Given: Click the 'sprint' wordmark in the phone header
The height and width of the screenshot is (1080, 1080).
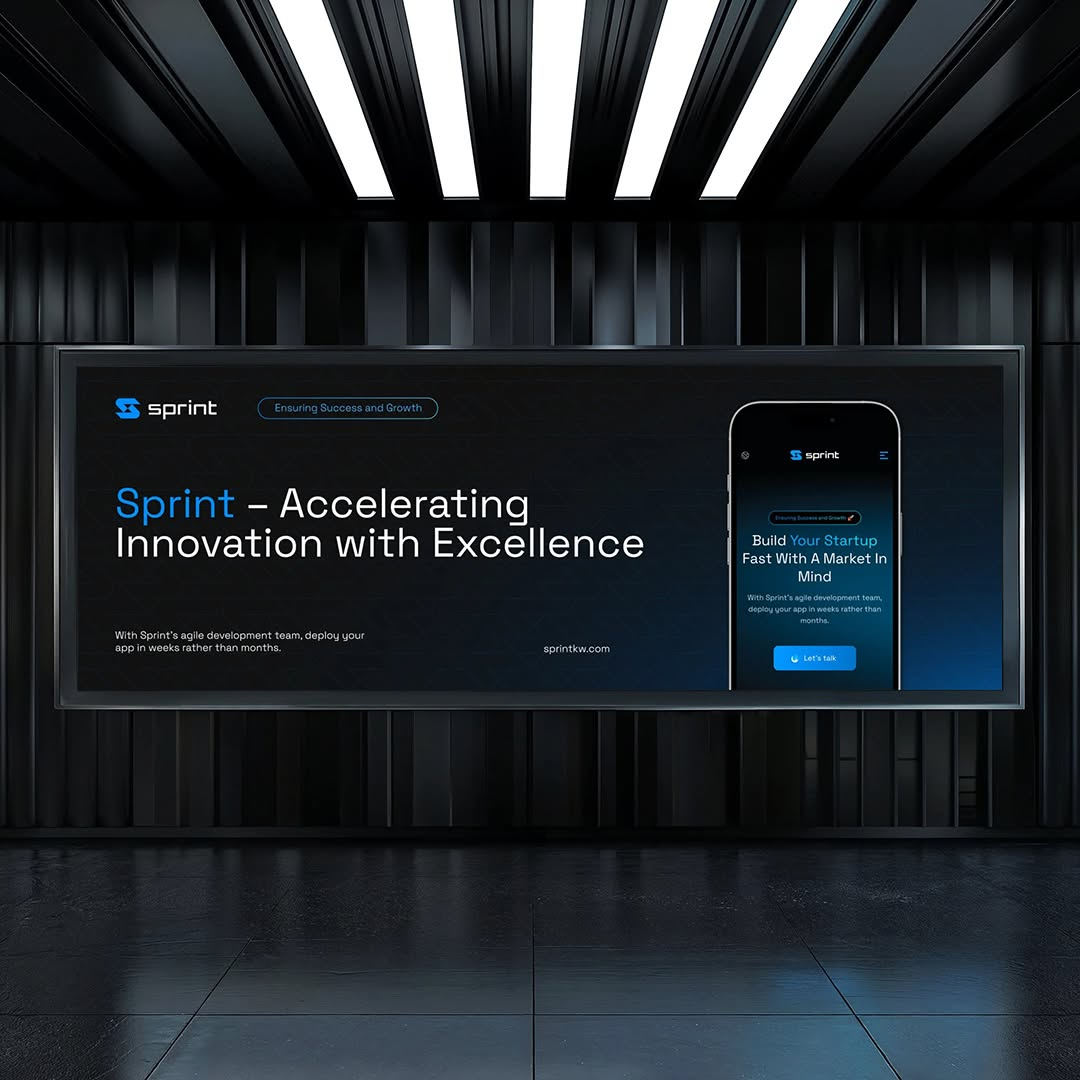Looking at the screenshot, I should point(823,455).
